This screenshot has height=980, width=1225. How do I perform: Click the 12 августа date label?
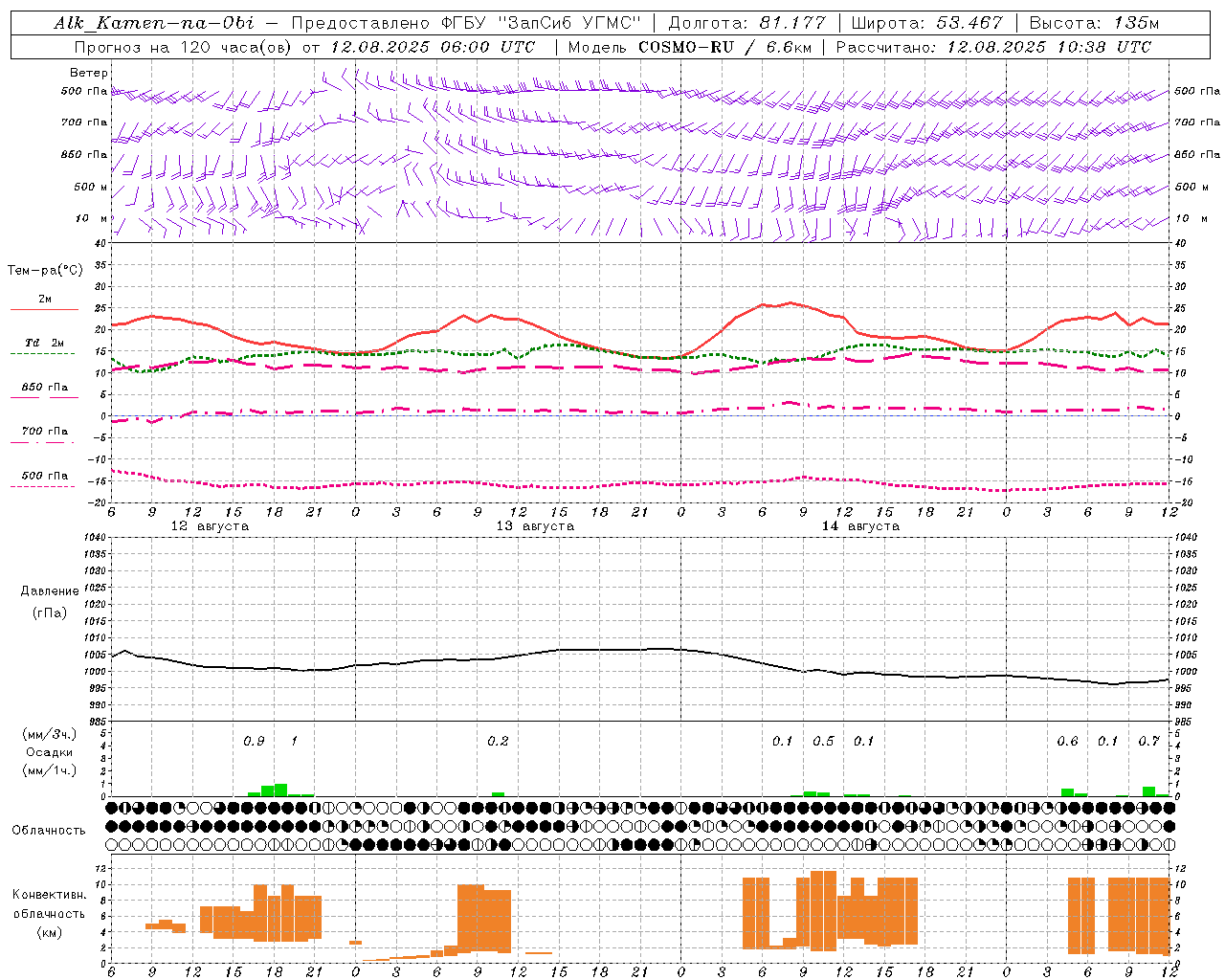coord(210,526)
